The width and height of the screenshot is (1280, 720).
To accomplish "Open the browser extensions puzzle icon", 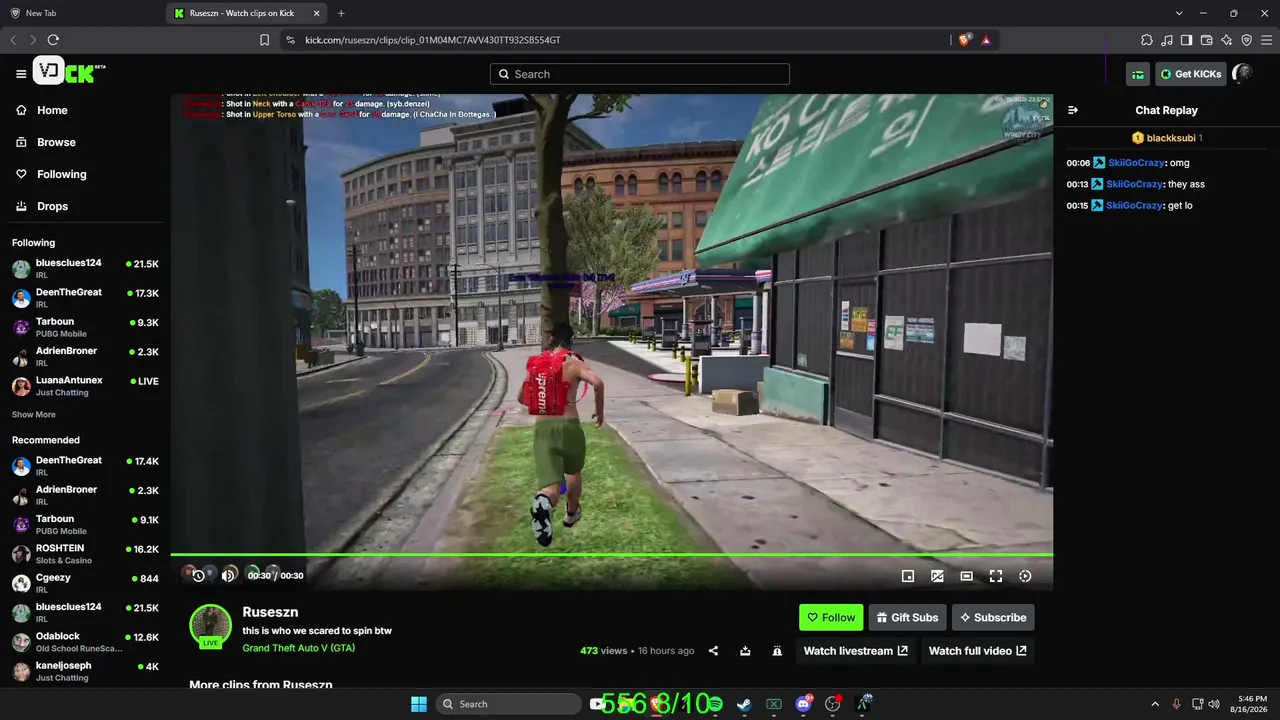I will (1147, 40).
